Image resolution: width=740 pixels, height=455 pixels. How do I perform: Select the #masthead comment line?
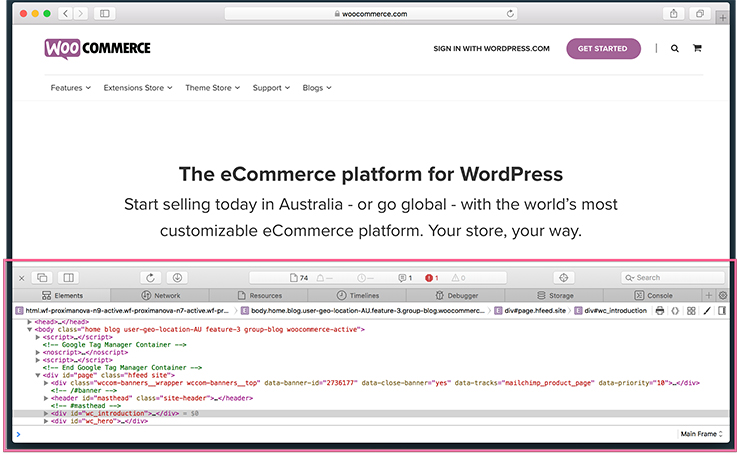tap(86, 405)
